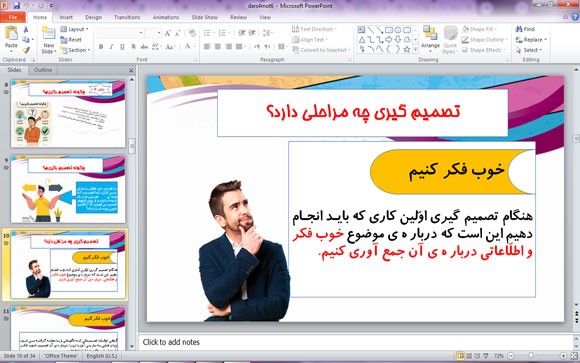
Task: Choose the 5-Point Star shape
Action: pyautogui.click(x=407, y=49)
